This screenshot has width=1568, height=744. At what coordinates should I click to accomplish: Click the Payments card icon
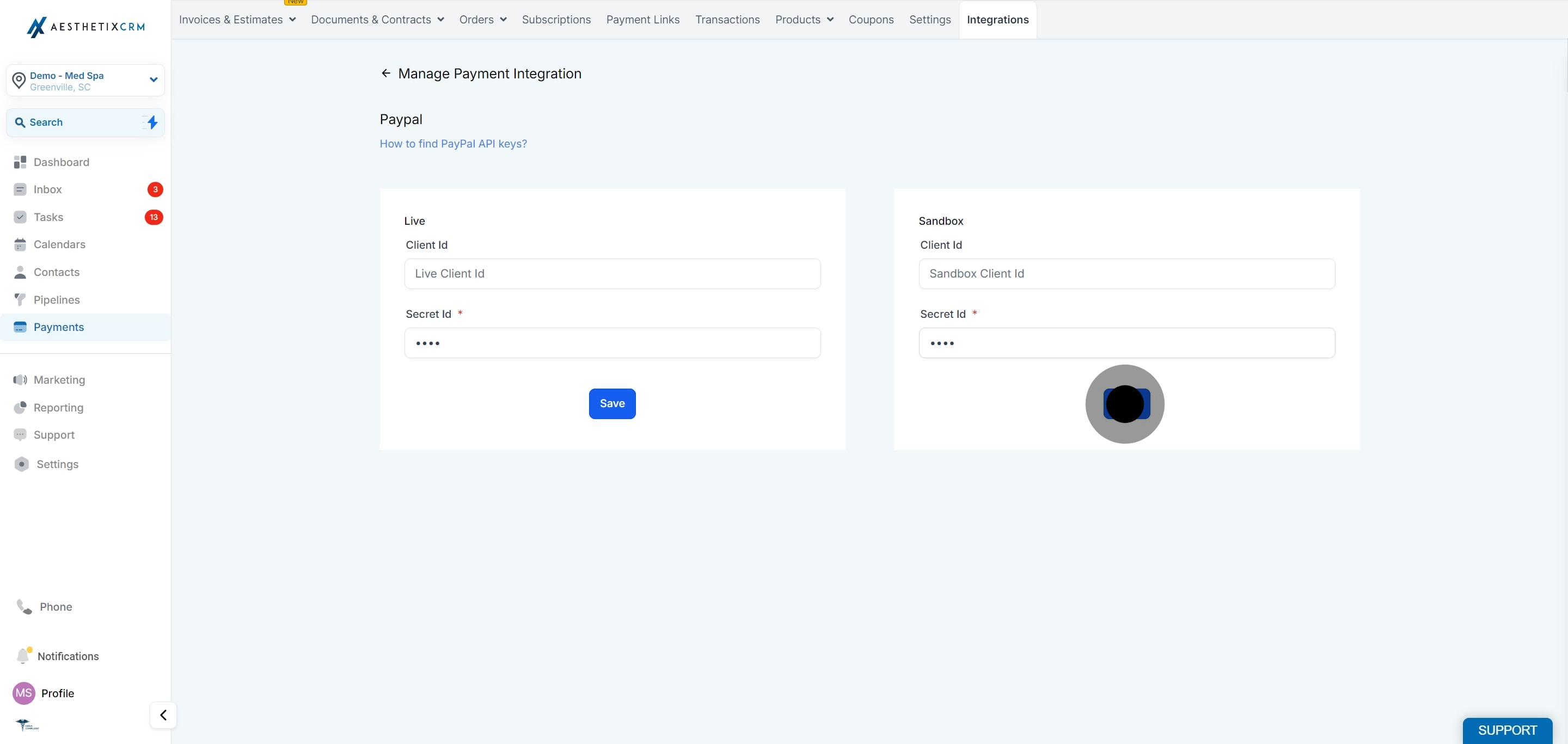pyautogui.click(x=20, y=327)
